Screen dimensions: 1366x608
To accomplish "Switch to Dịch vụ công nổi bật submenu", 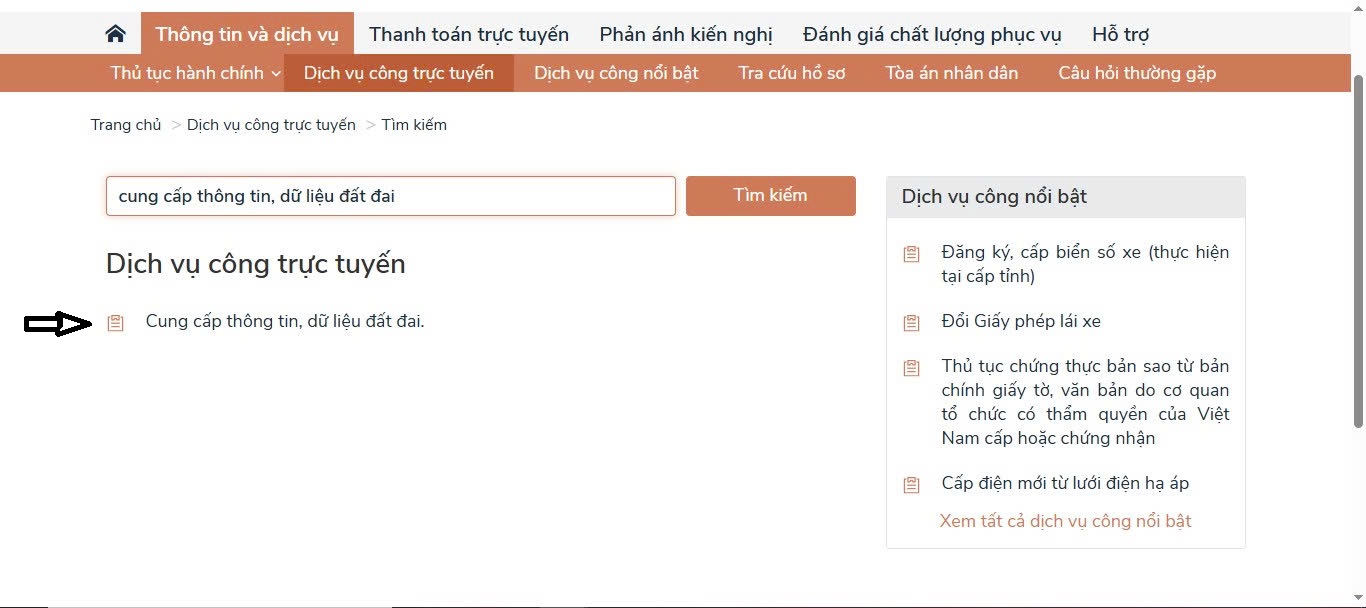I will tap(616, 73).
